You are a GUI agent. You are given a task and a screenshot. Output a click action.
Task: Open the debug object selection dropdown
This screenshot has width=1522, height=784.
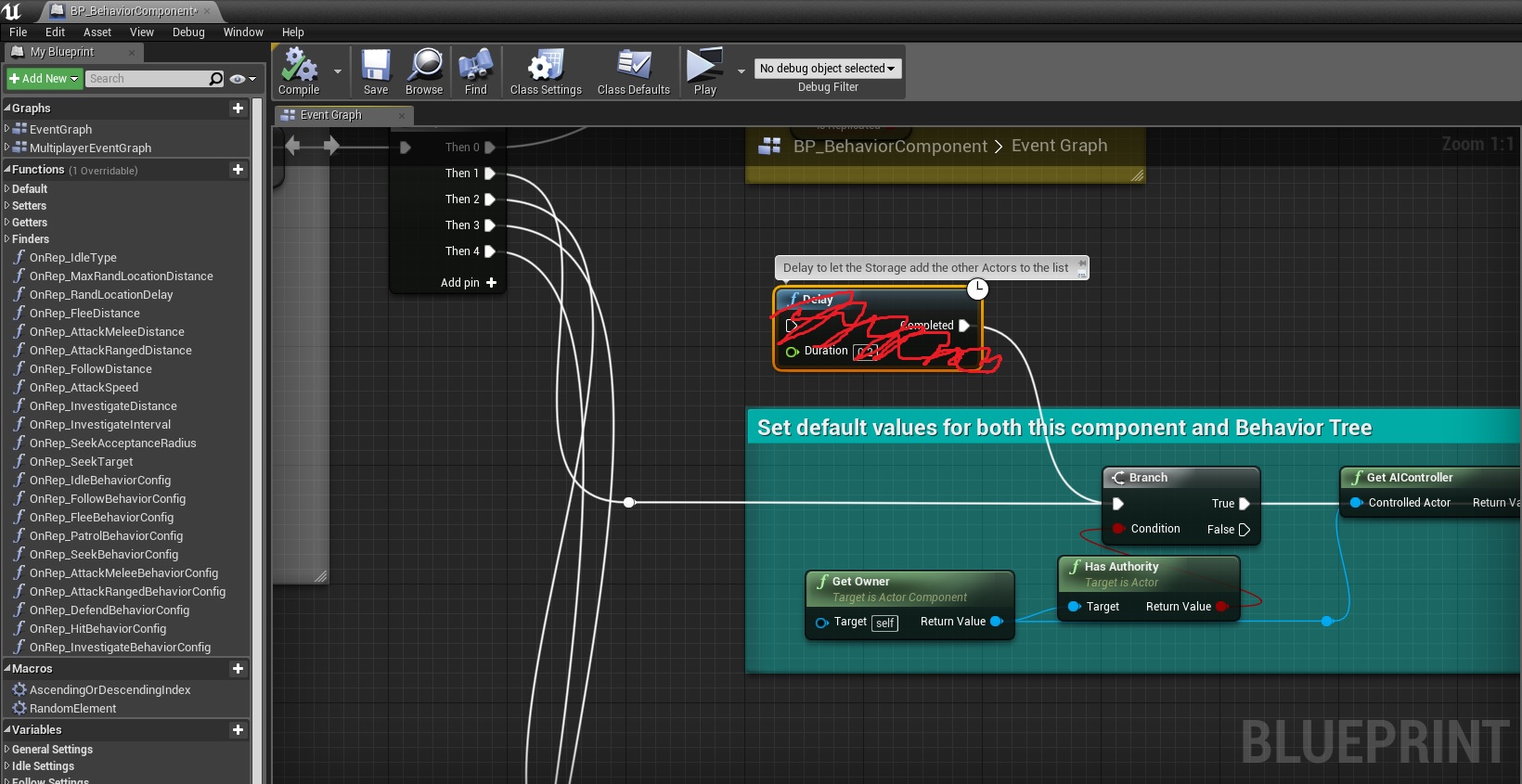pos(827,69)
